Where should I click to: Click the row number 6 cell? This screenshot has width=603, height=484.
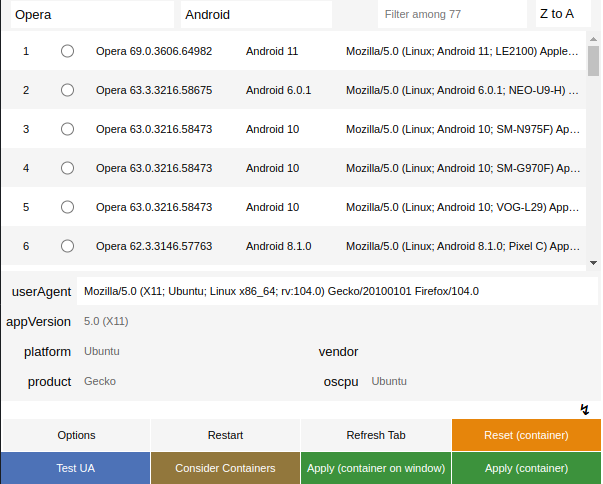click(x=26, y=246)
